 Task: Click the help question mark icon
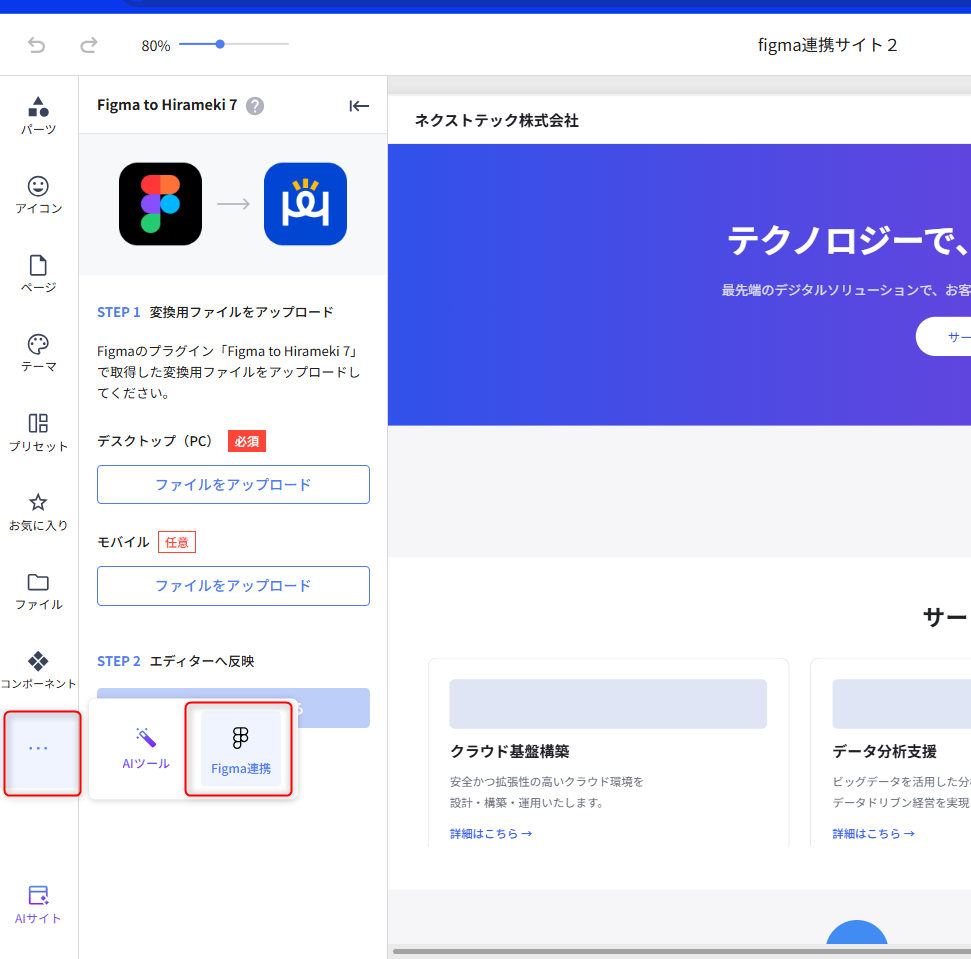tap(255, 106)
